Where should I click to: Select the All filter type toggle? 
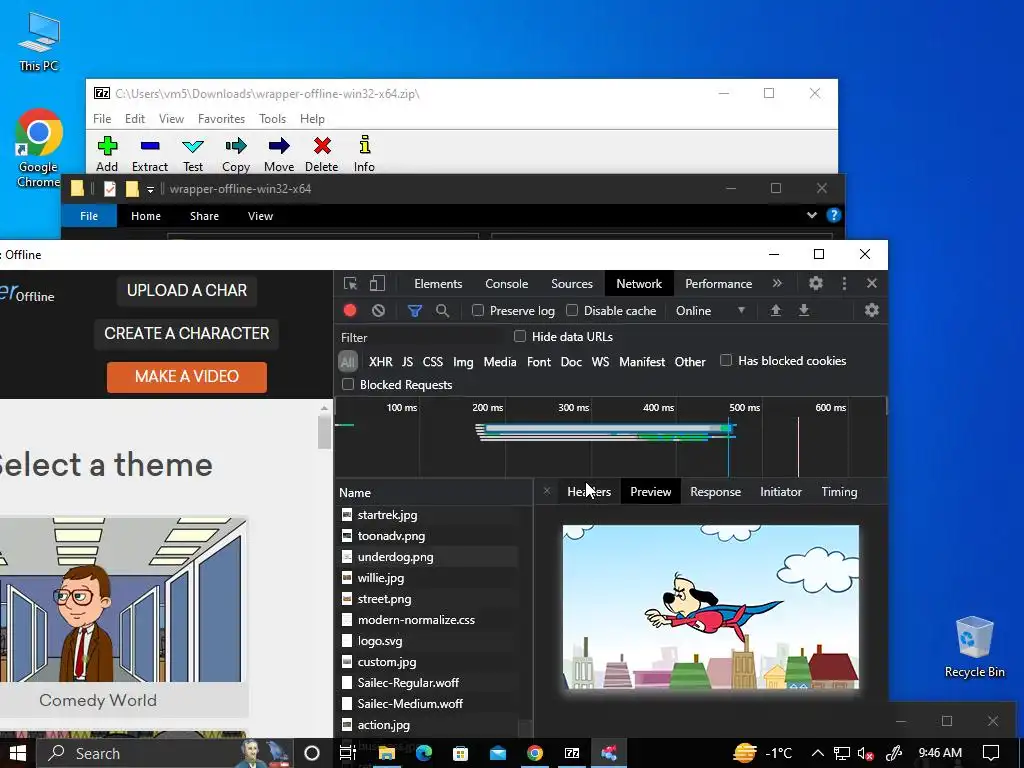[x=347, y=361]
